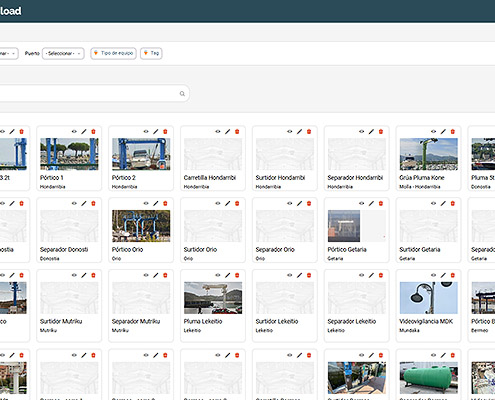Remove Carretilla Hondarribi with the trash icon
Viewport: 495px width, 400px height.
(237, 132)
